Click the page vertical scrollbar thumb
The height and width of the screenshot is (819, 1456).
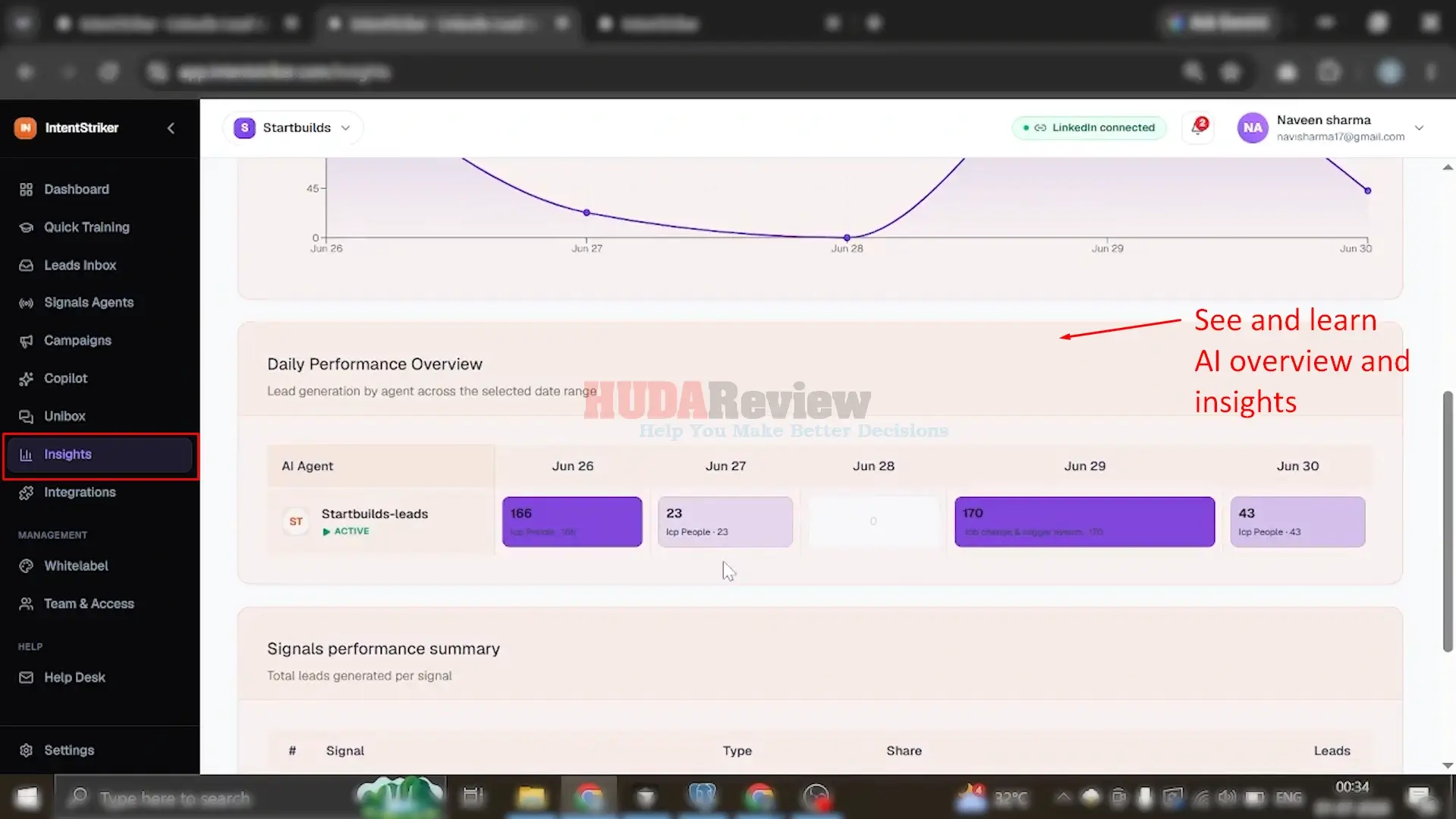[1448, 521]
